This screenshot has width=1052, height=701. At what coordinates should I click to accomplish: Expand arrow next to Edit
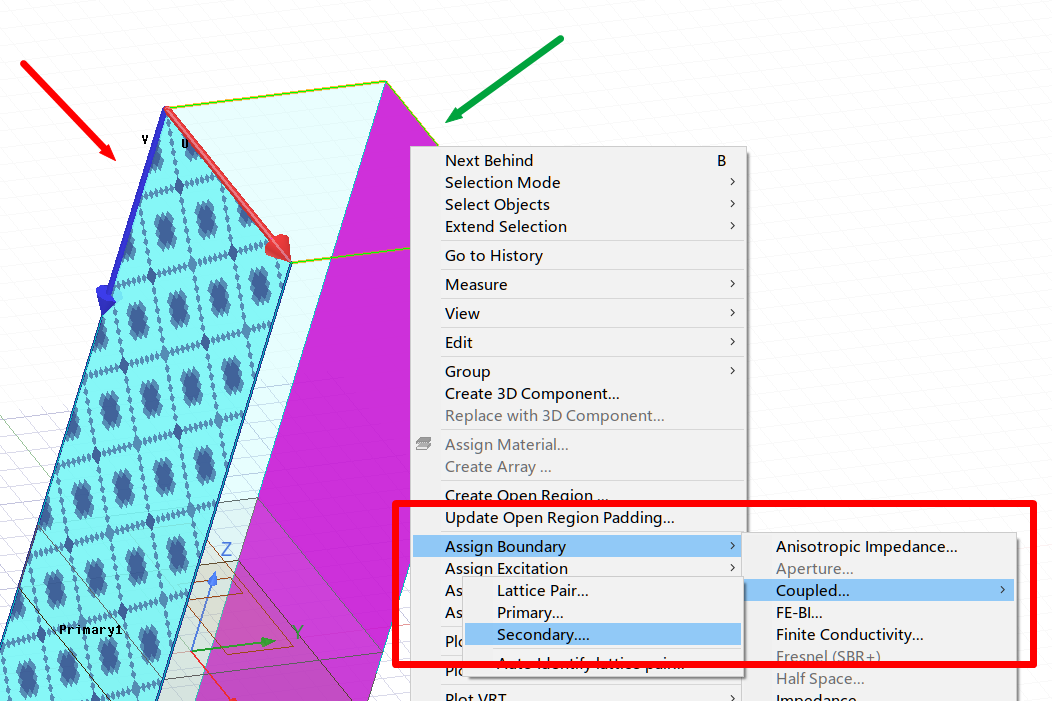[x=733, y=341]
